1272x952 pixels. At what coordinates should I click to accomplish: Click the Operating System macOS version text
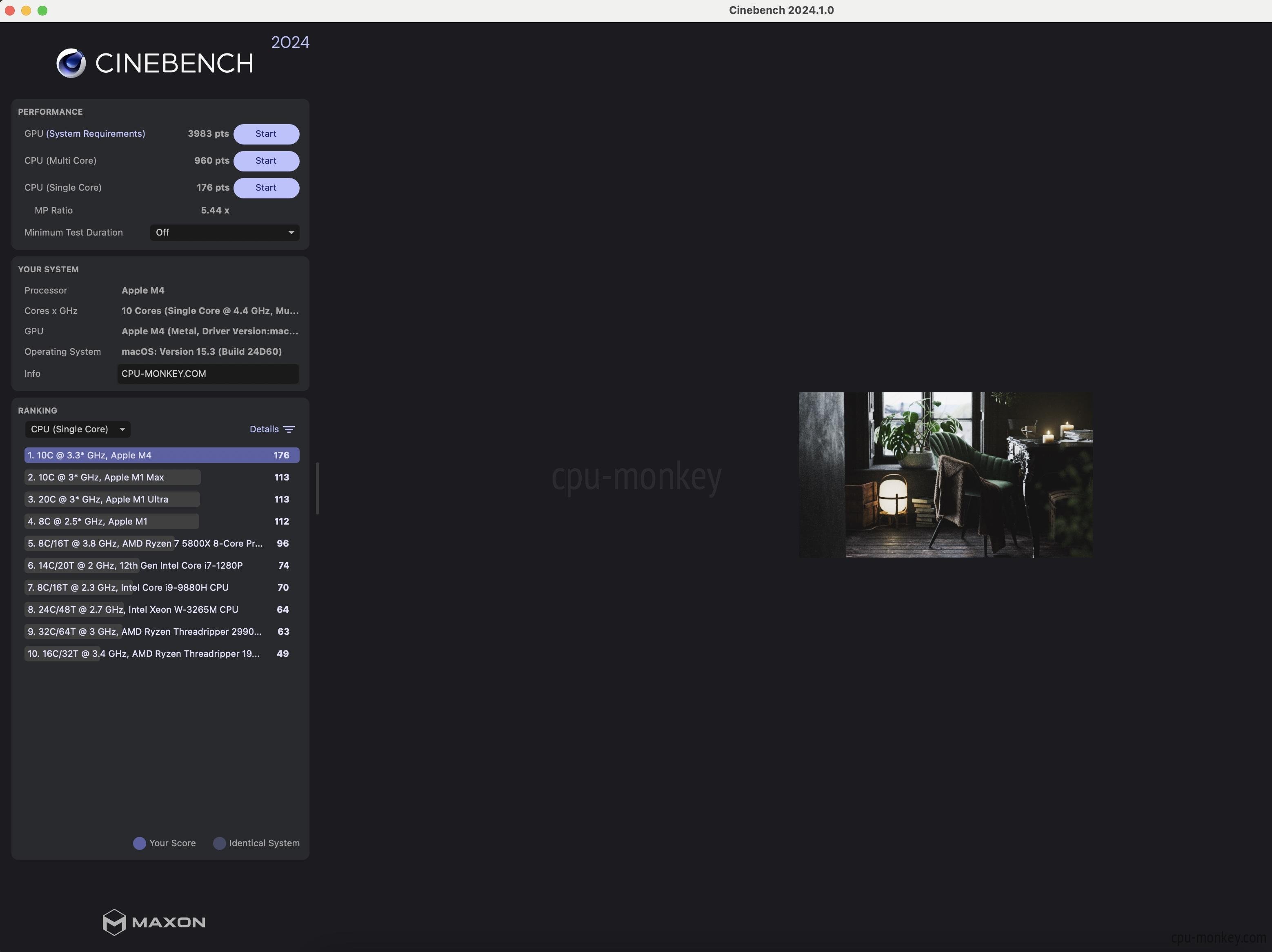pos(202,351)
